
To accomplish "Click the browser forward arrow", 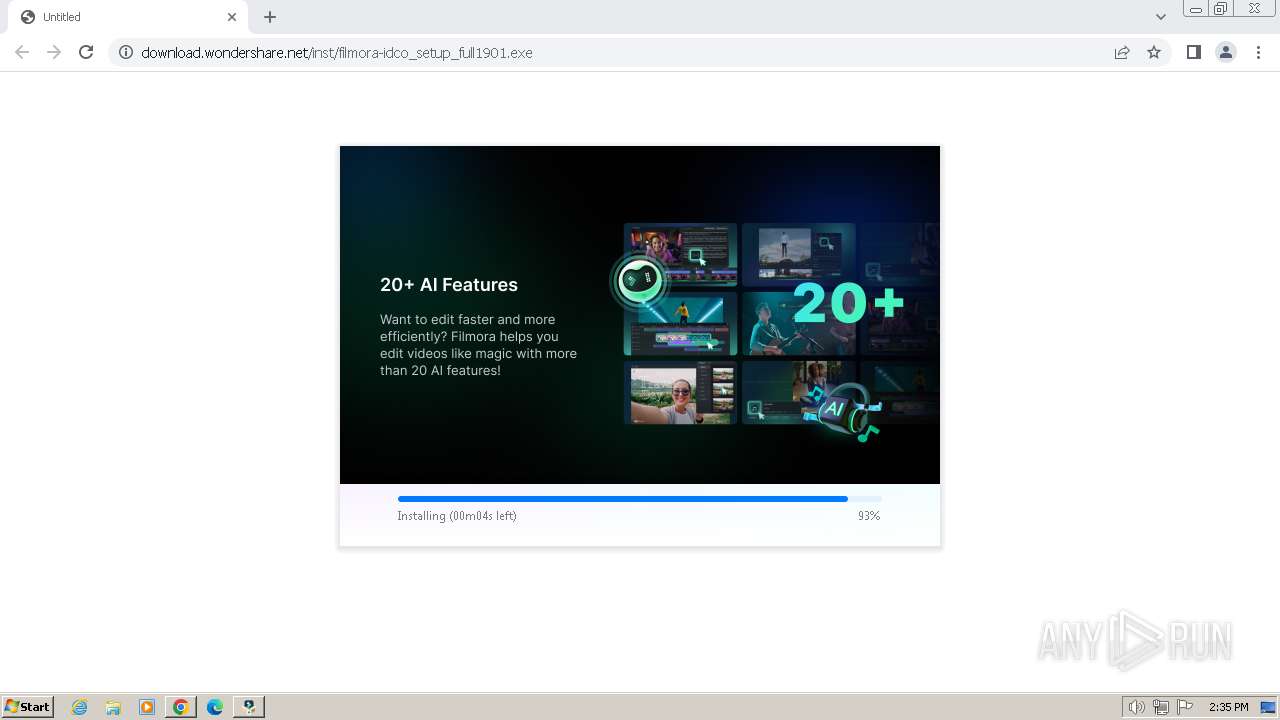I will pos(54,52).
